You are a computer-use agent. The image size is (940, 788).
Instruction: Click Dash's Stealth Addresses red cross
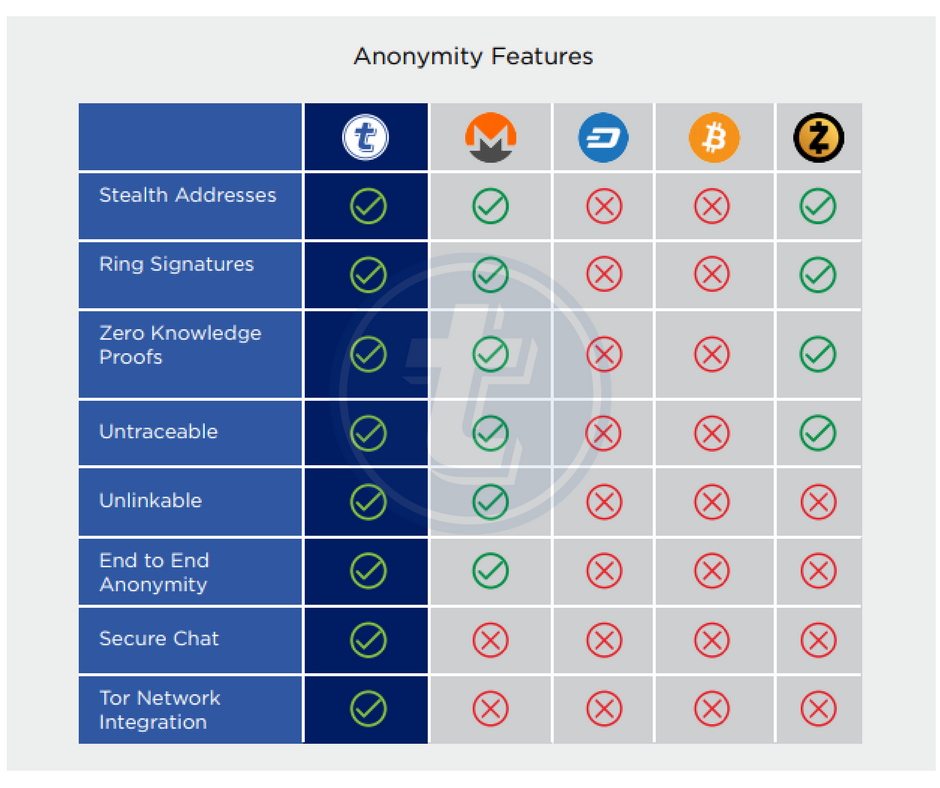[604, 206]
